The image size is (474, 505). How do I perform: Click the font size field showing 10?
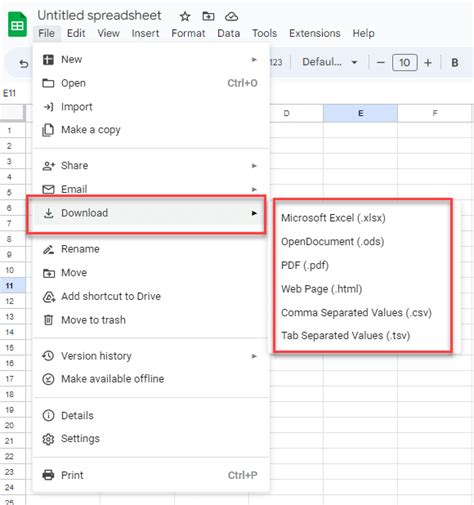click(405, 63)
